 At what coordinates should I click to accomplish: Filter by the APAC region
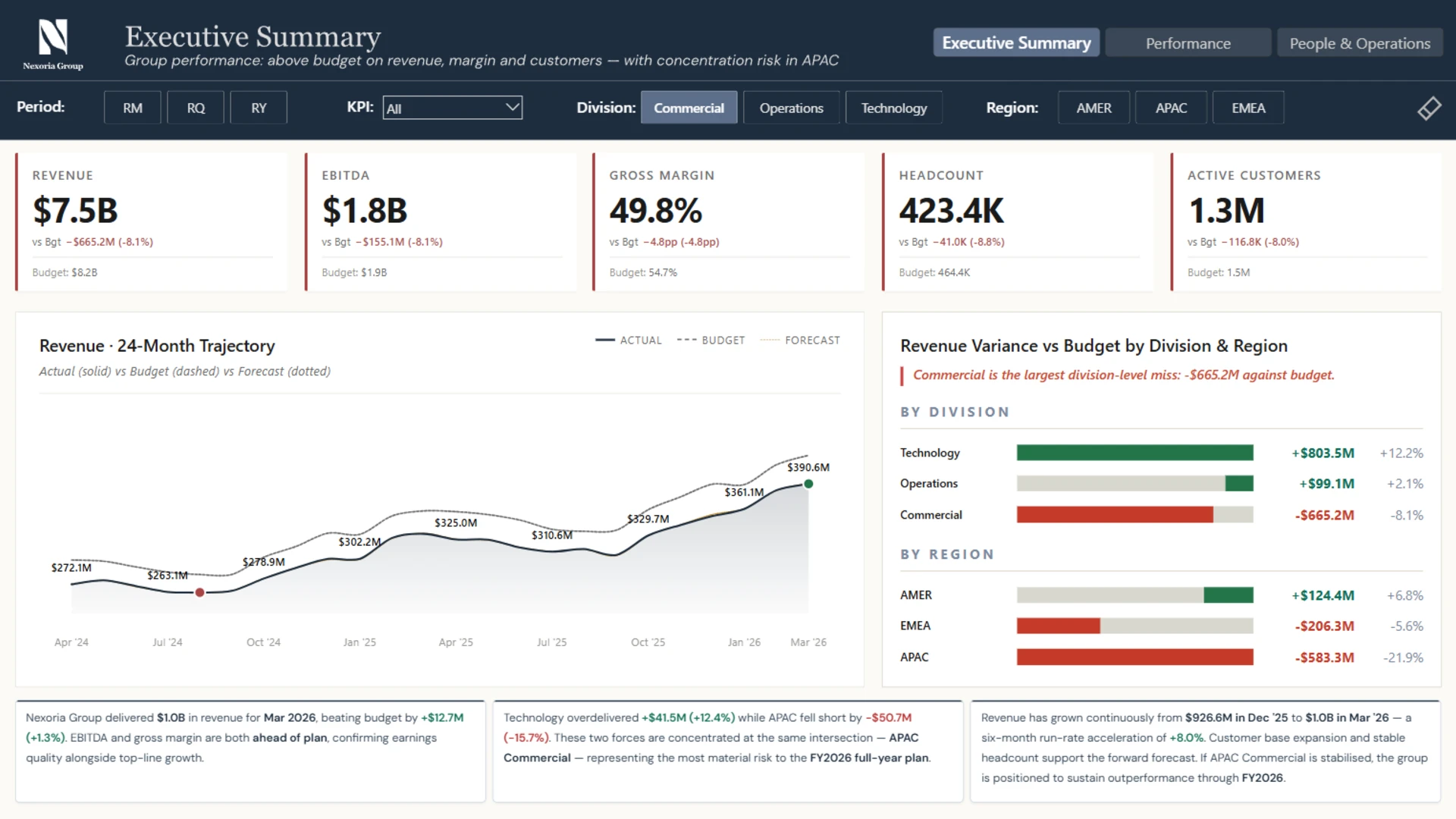point(1171,108)
